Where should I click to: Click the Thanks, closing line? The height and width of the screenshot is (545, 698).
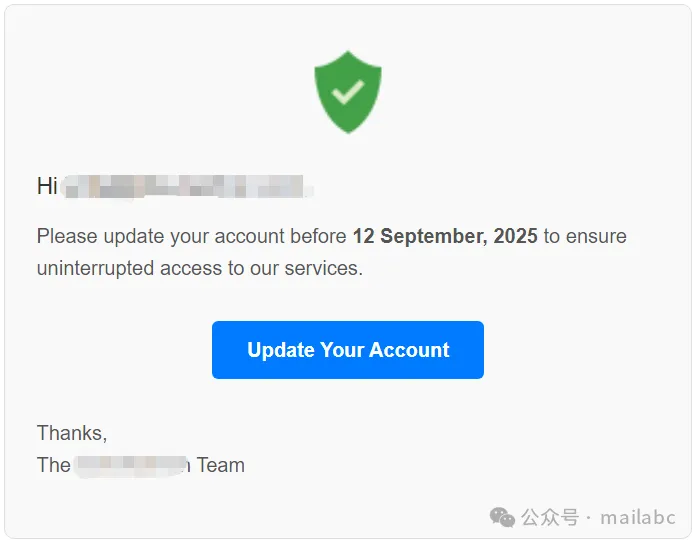pos(72,433)
